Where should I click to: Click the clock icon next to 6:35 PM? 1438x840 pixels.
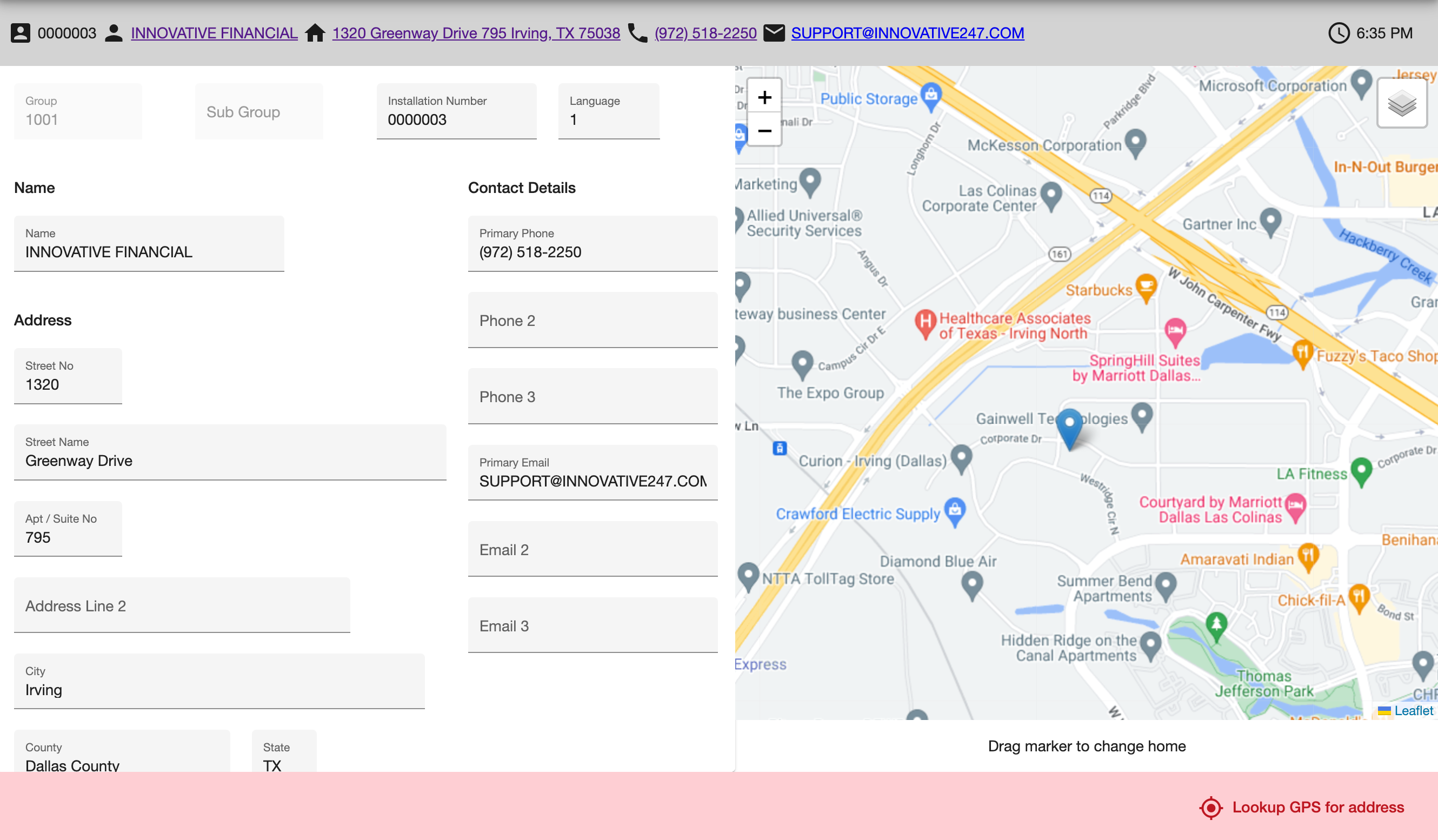pos(1339,33)
